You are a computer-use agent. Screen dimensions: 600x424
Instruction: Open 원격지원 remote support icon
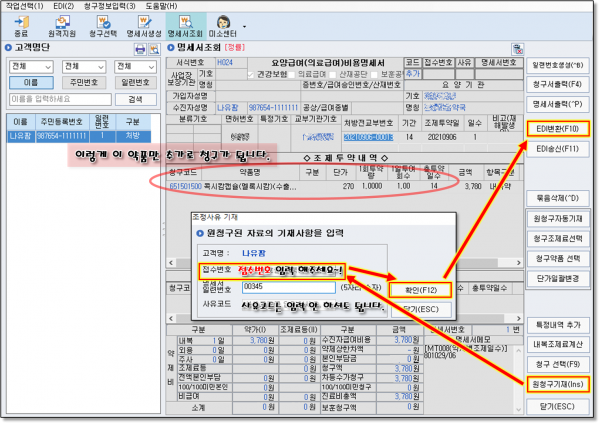pos(63,24)
